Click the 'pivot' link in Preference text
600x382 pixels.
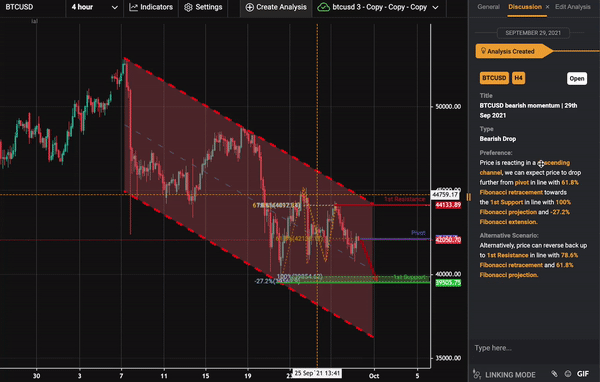pyautogui.click(x=522, y=183)
